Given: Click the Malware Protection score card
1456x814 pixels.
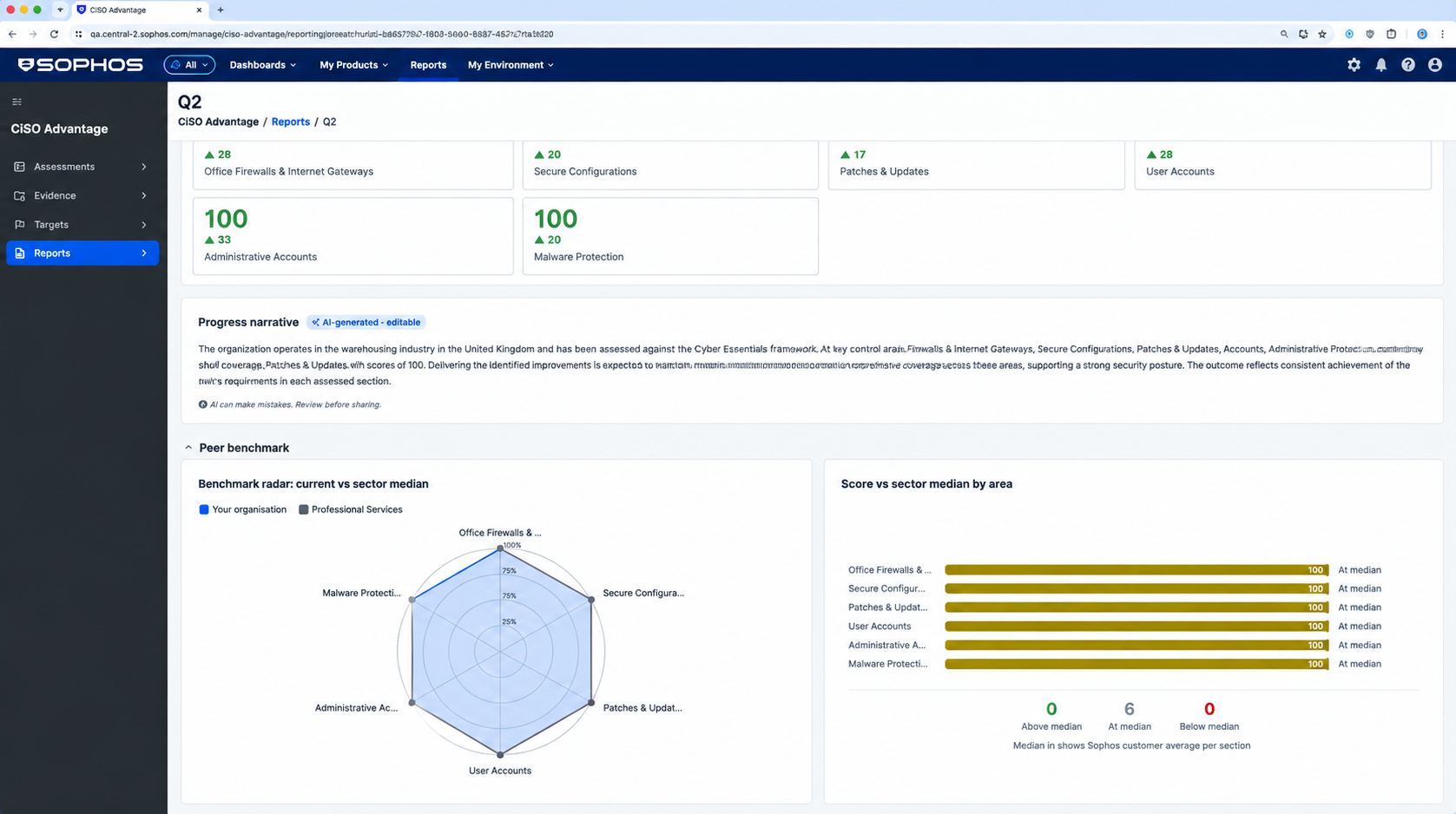Looking at the screenshot, I should pyautogui.click(x=670, y=236).
